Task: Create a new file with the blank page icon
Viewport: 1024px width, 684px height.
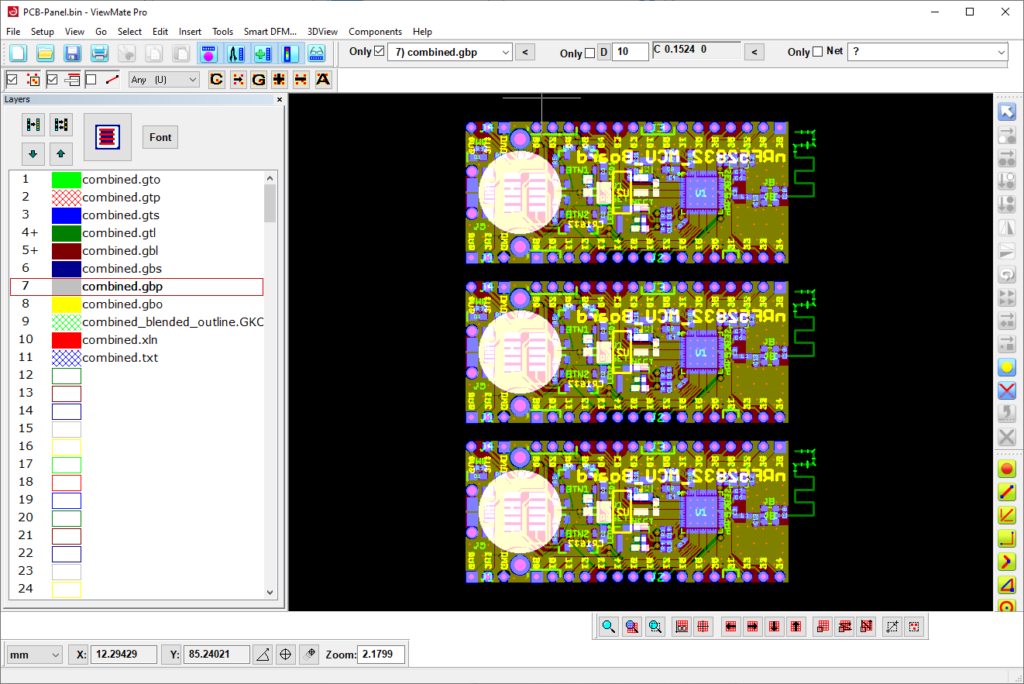Action: pyautogui.click(x=18, y=54)
